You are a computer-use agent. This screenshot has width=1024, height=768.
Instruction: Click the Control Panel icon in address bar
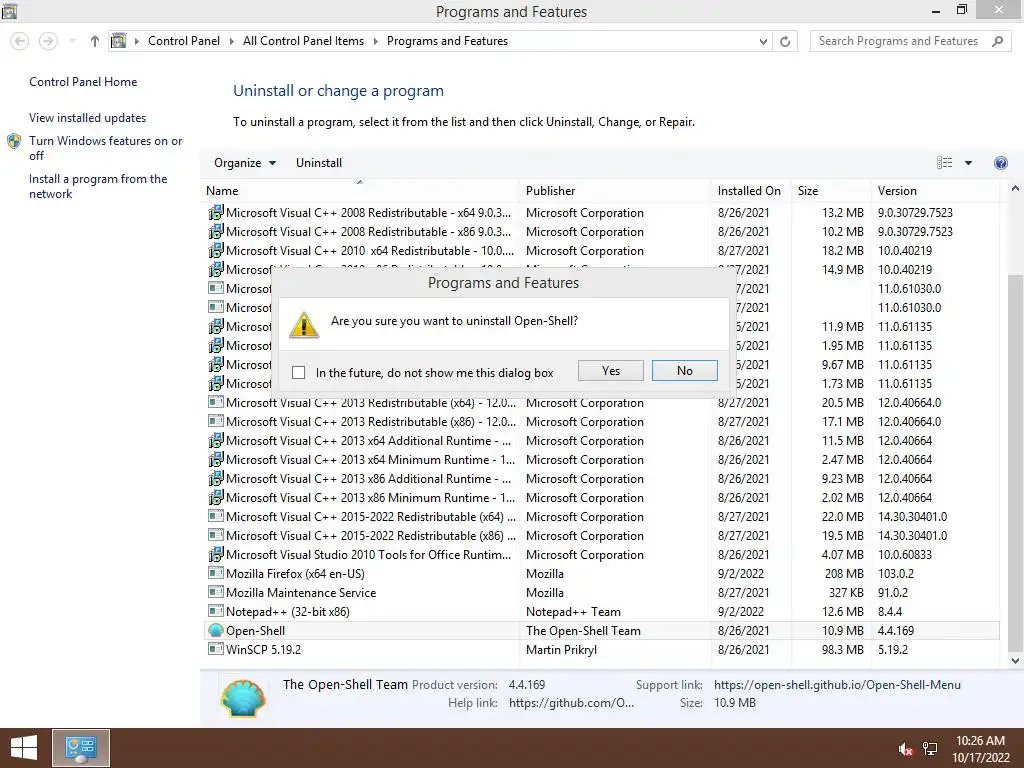[119, 40]
